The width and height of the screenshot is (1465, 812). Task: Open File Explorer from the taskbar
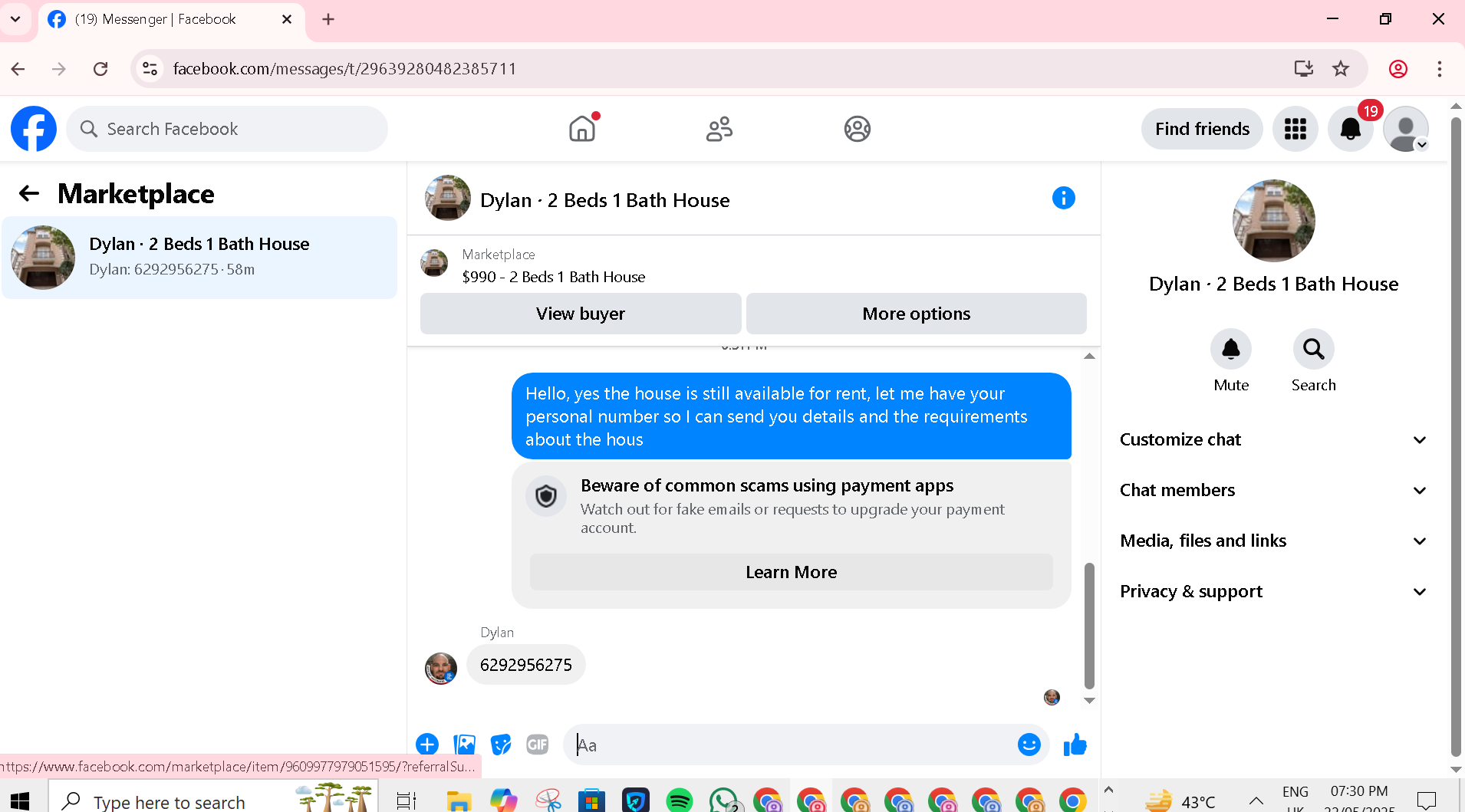coord(459,801)
